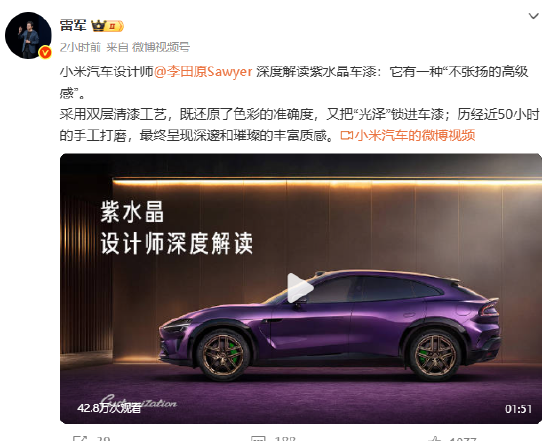Expand the post options chevron menu
This screenshot has height=441, width=550.
[534, 16]
